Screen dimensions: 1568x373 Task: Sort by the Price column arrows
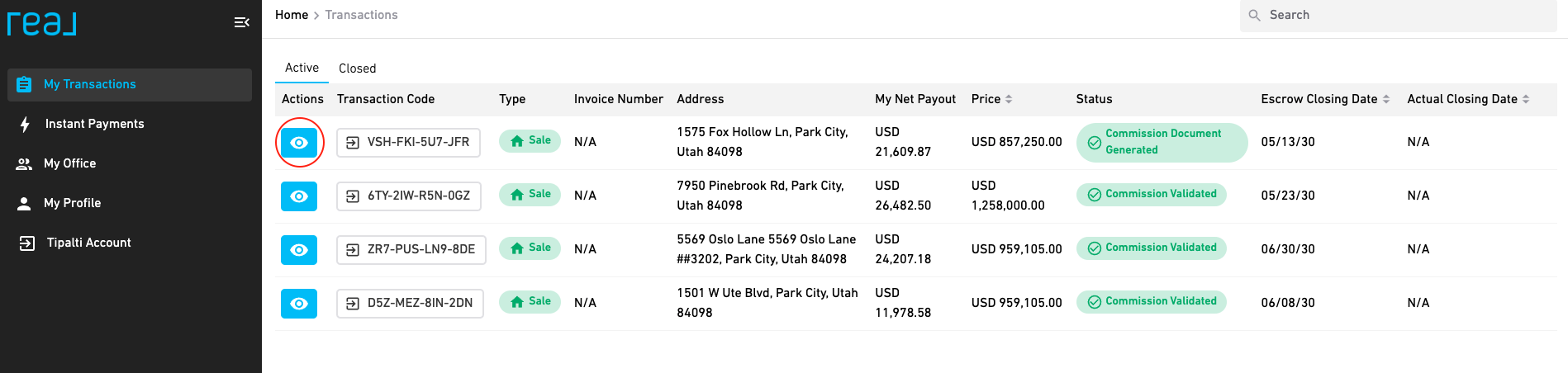1009,99
